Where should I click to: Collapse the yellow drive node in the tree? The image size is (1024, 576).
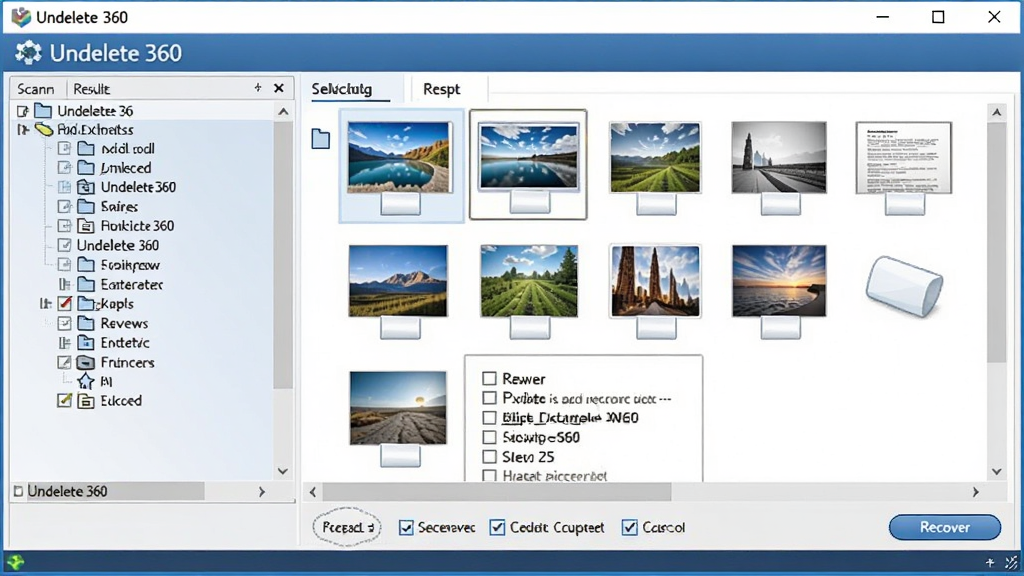pos(22,129)
